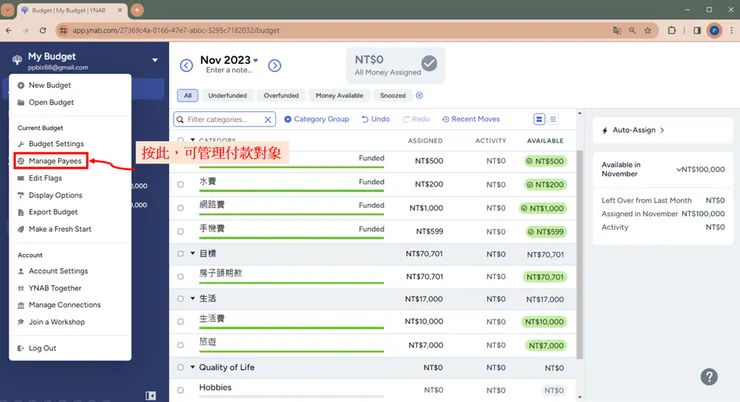
Task: Open the browser zoom magnifier icon
Action: (x=632, y=30)
